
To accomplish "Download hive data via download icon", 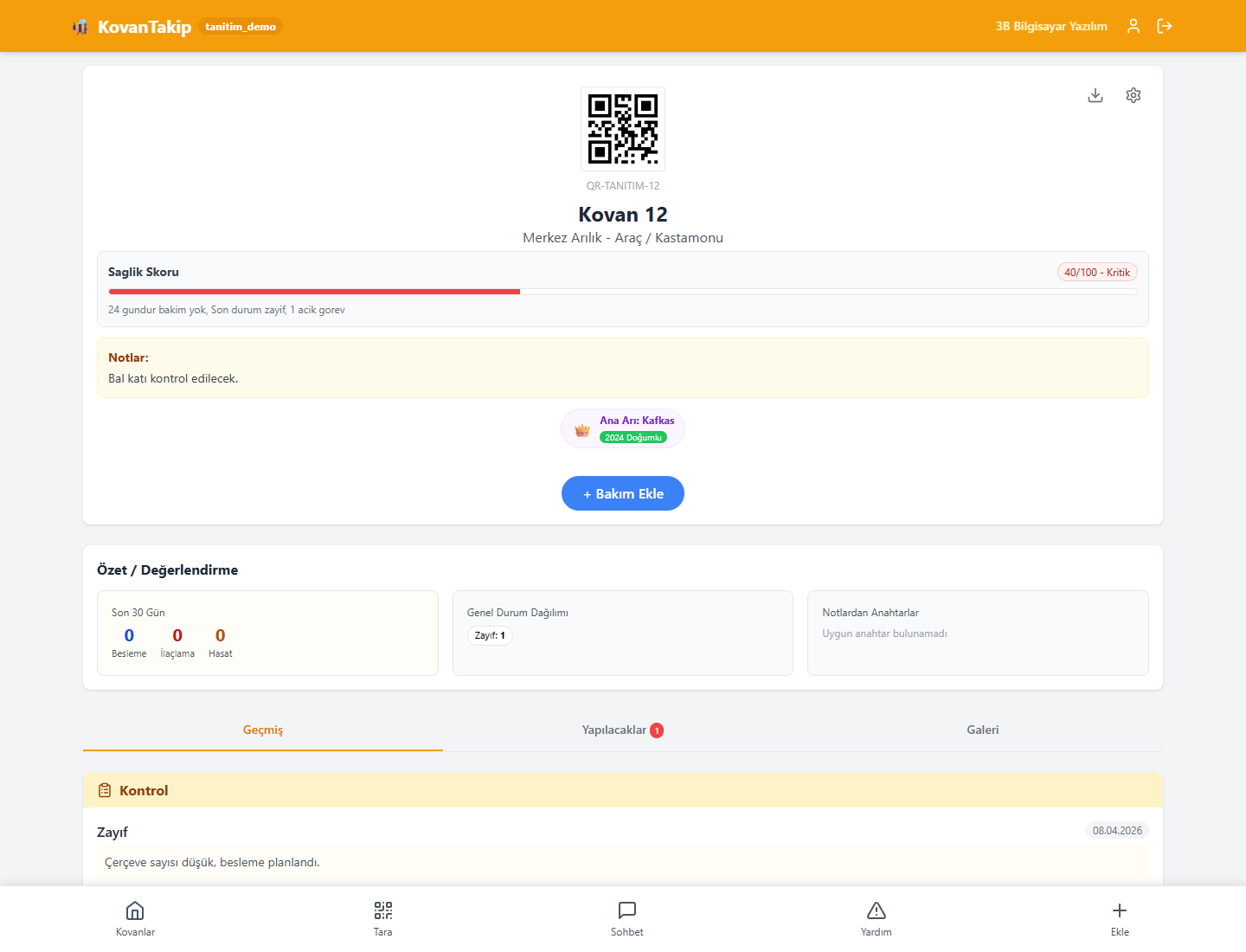I will [1095, 95].
